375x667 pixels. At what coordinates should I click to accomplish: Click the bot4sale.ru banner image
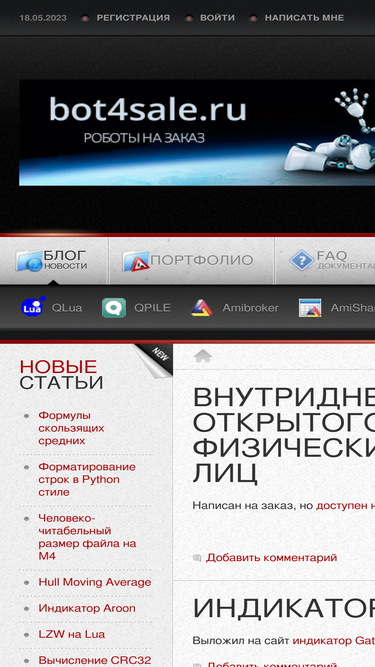[x=197, y=133]
